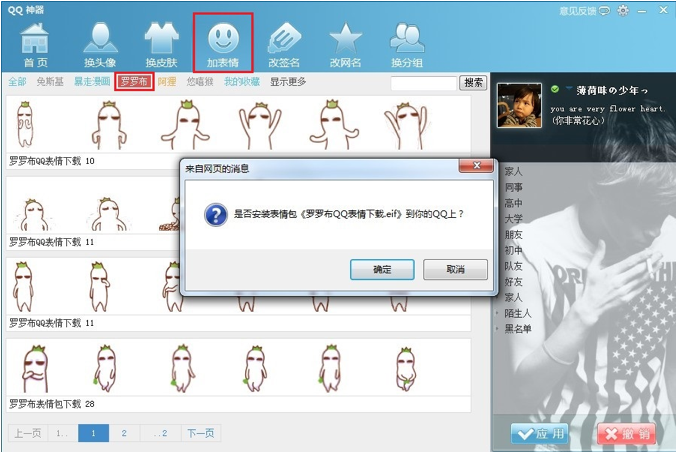Select the 大学 contact group
This screenshot has height=453, width=678.
point(513,219)
